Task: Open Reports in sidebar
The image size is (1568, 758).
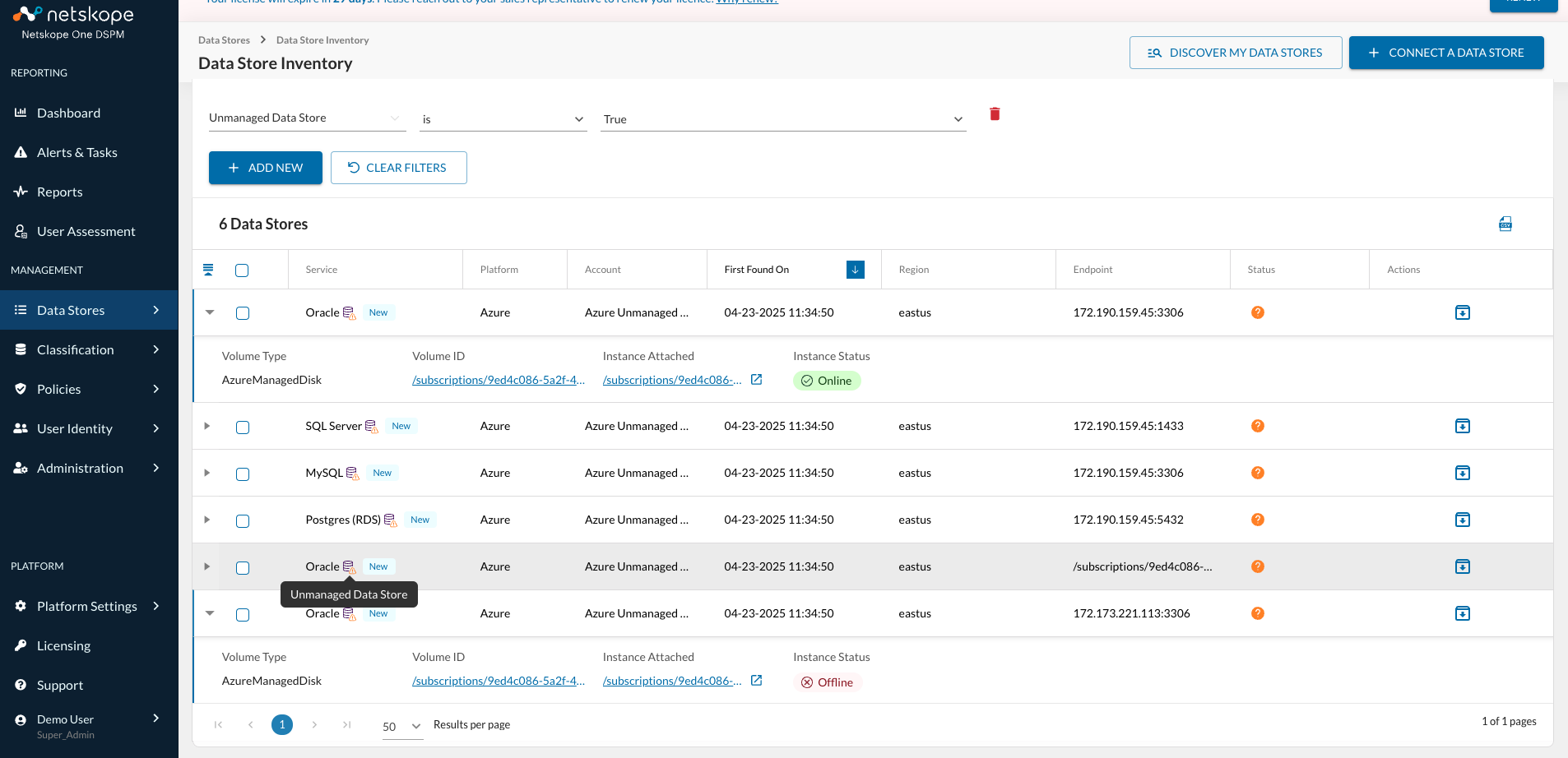Action: pos(89,192)
